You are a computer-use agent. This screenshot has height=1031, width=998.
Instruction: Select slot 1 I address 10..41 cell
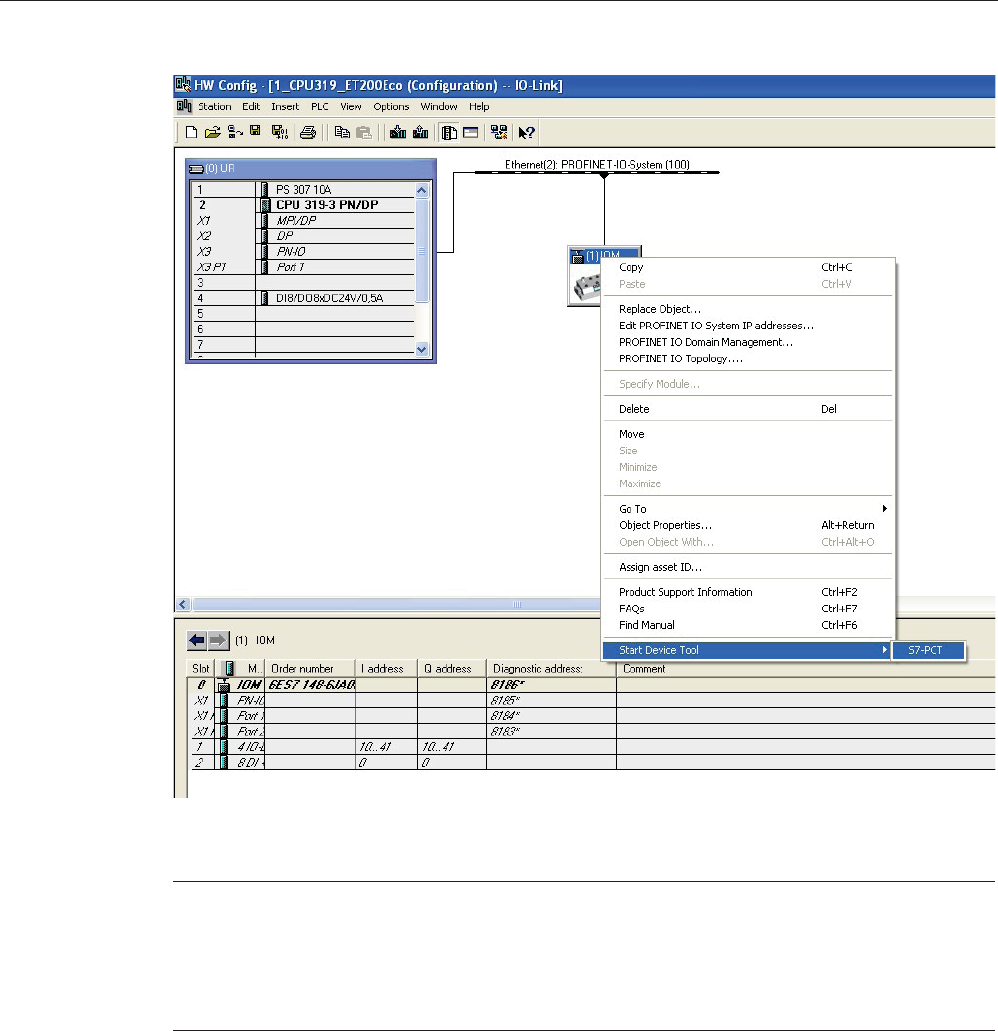386,747
